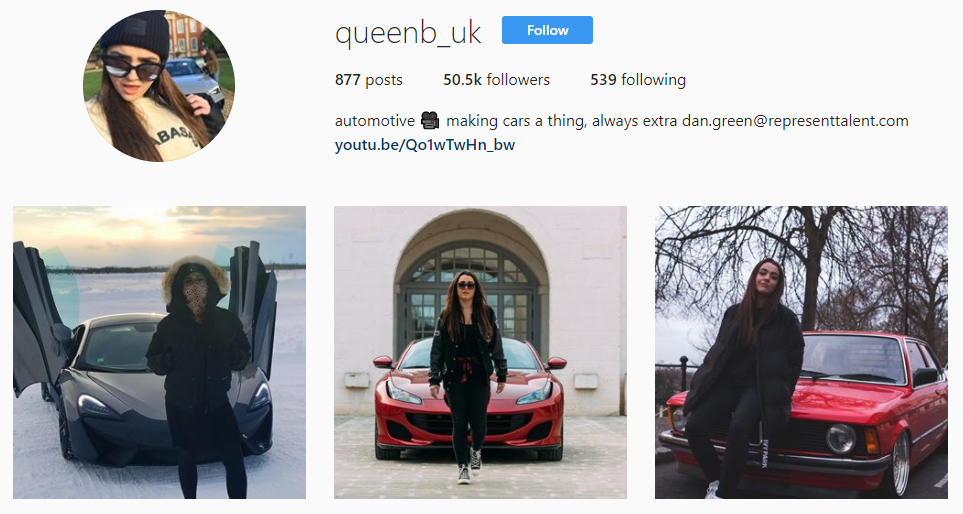
Task: Click the movie camera emoji in bio
Action: (430, 120)
